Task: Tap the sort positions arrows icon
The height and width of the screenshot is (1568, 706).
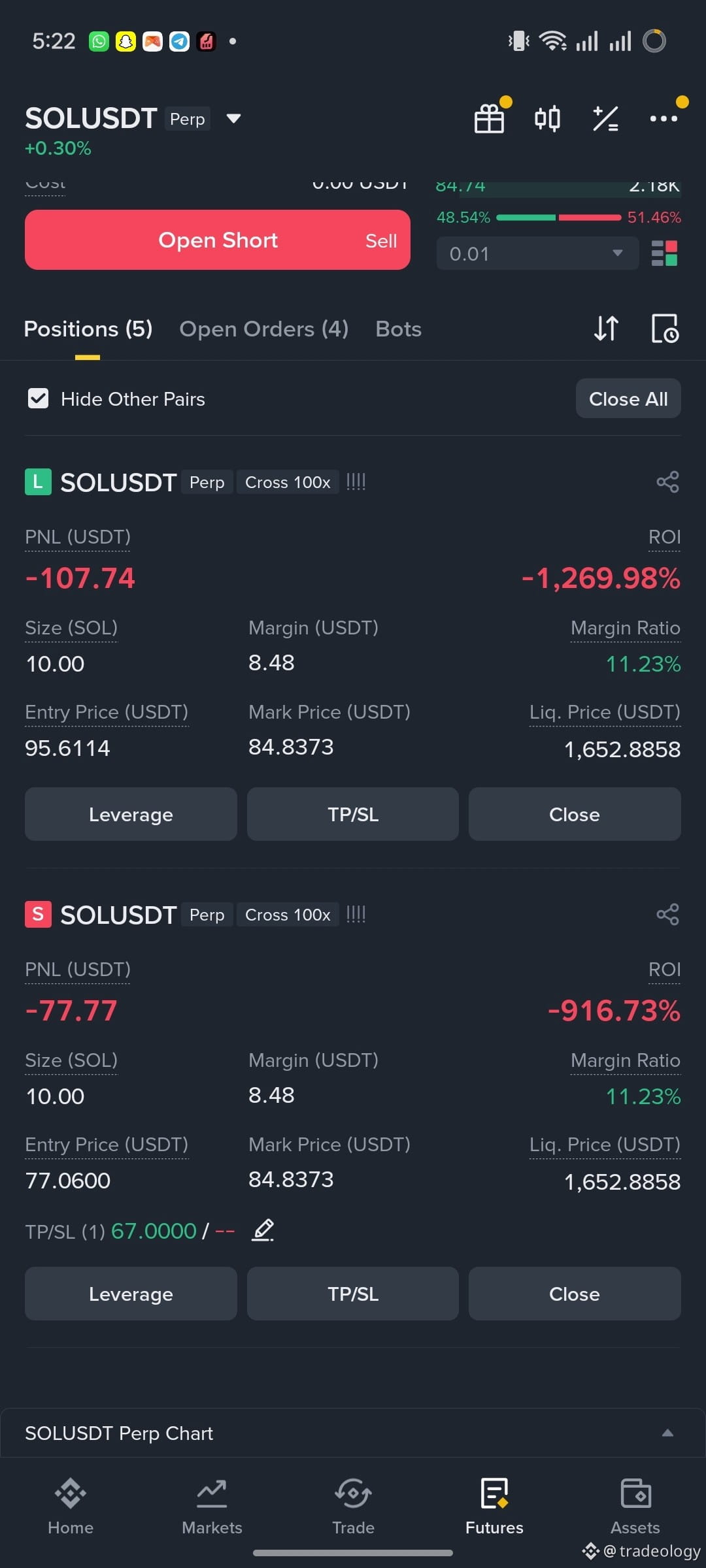Action: pos(606,329)
